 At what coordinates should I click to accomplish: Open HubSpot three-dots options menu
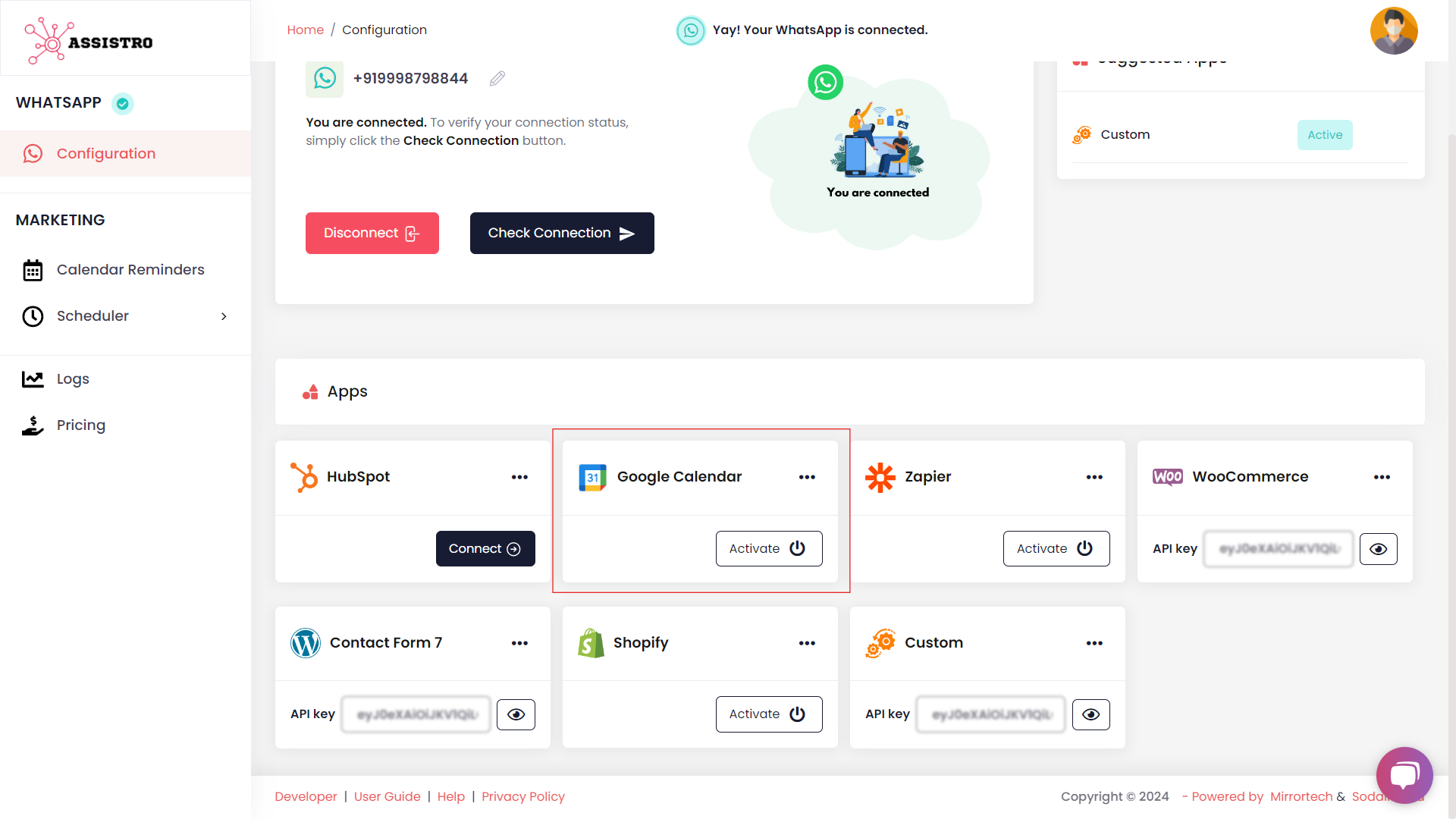[519, 477]
